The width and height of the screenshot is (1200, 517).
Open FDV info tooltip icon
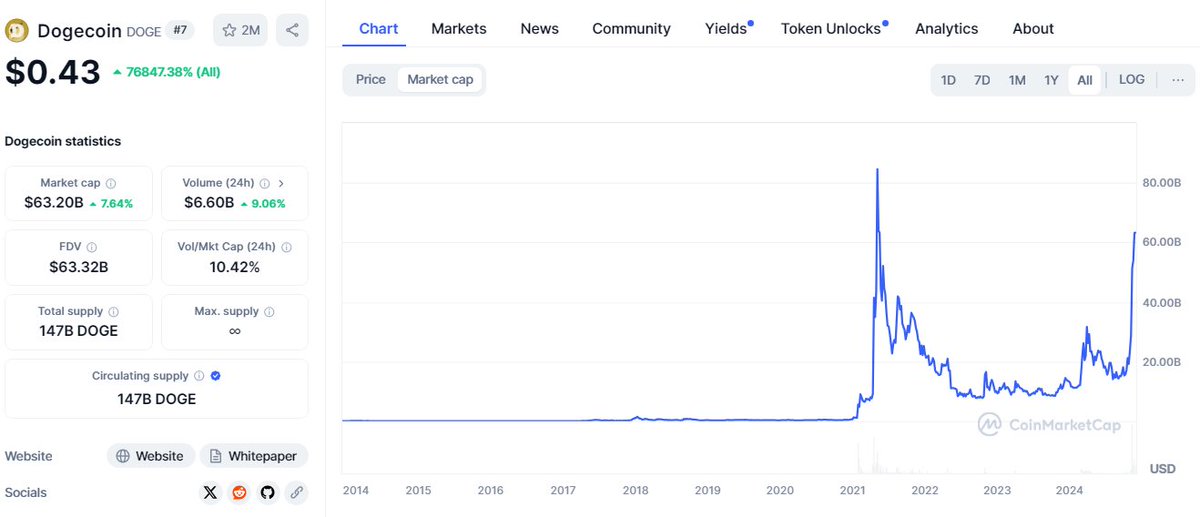(92, 247)
